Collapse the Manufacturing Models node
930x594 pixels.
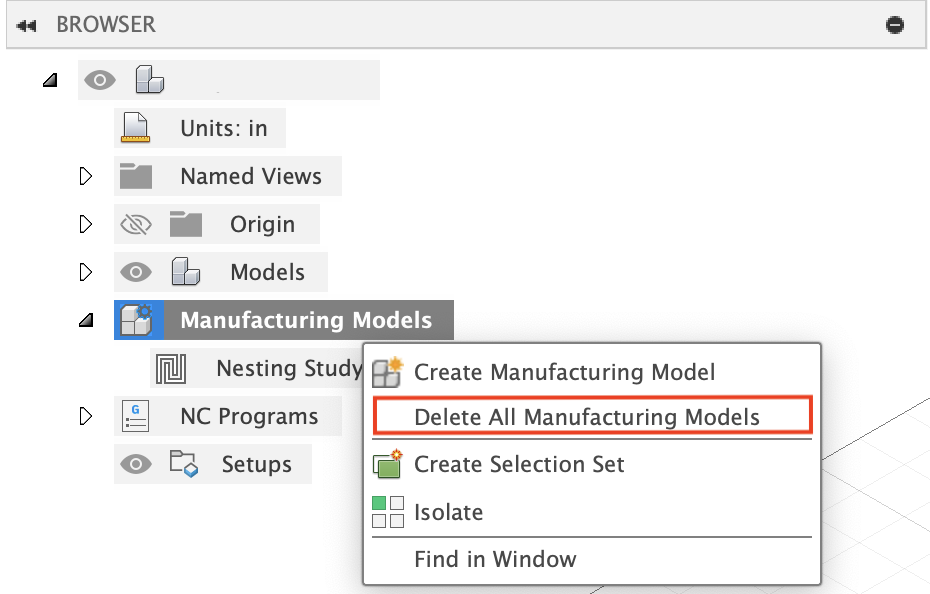point(86,320)
